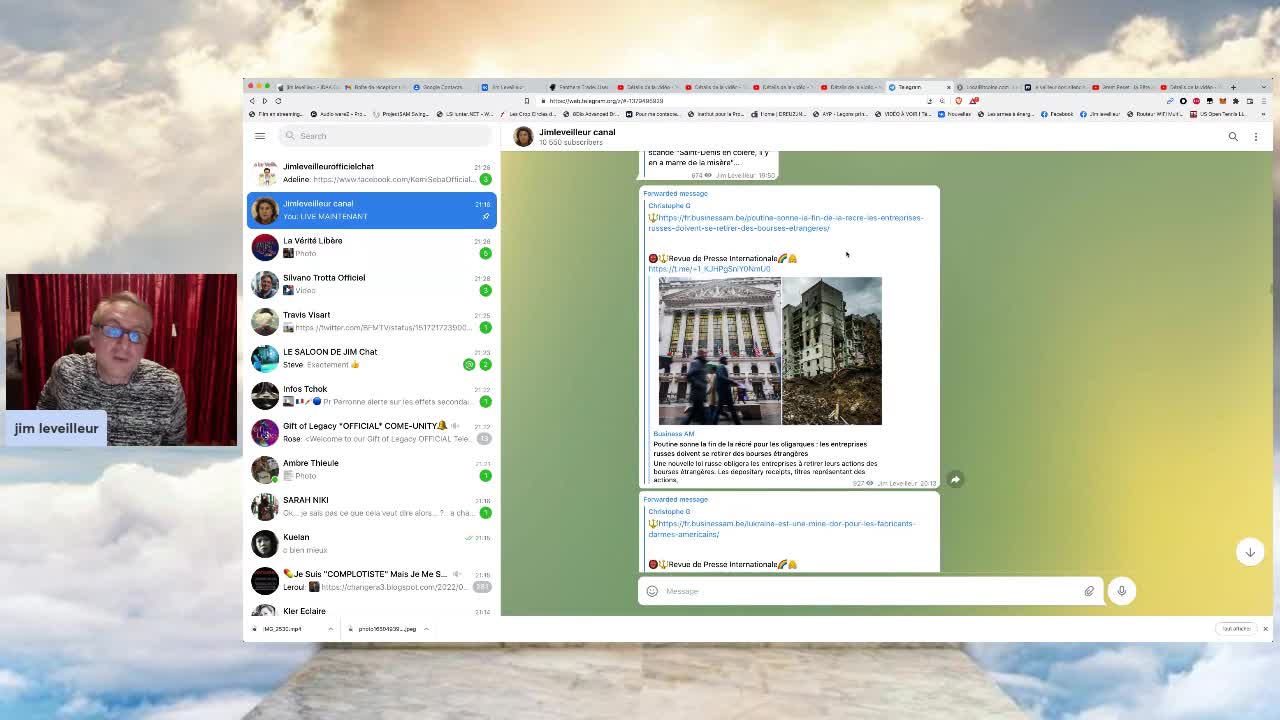Open the US Open Tennis bookmark

[1216, 114]
